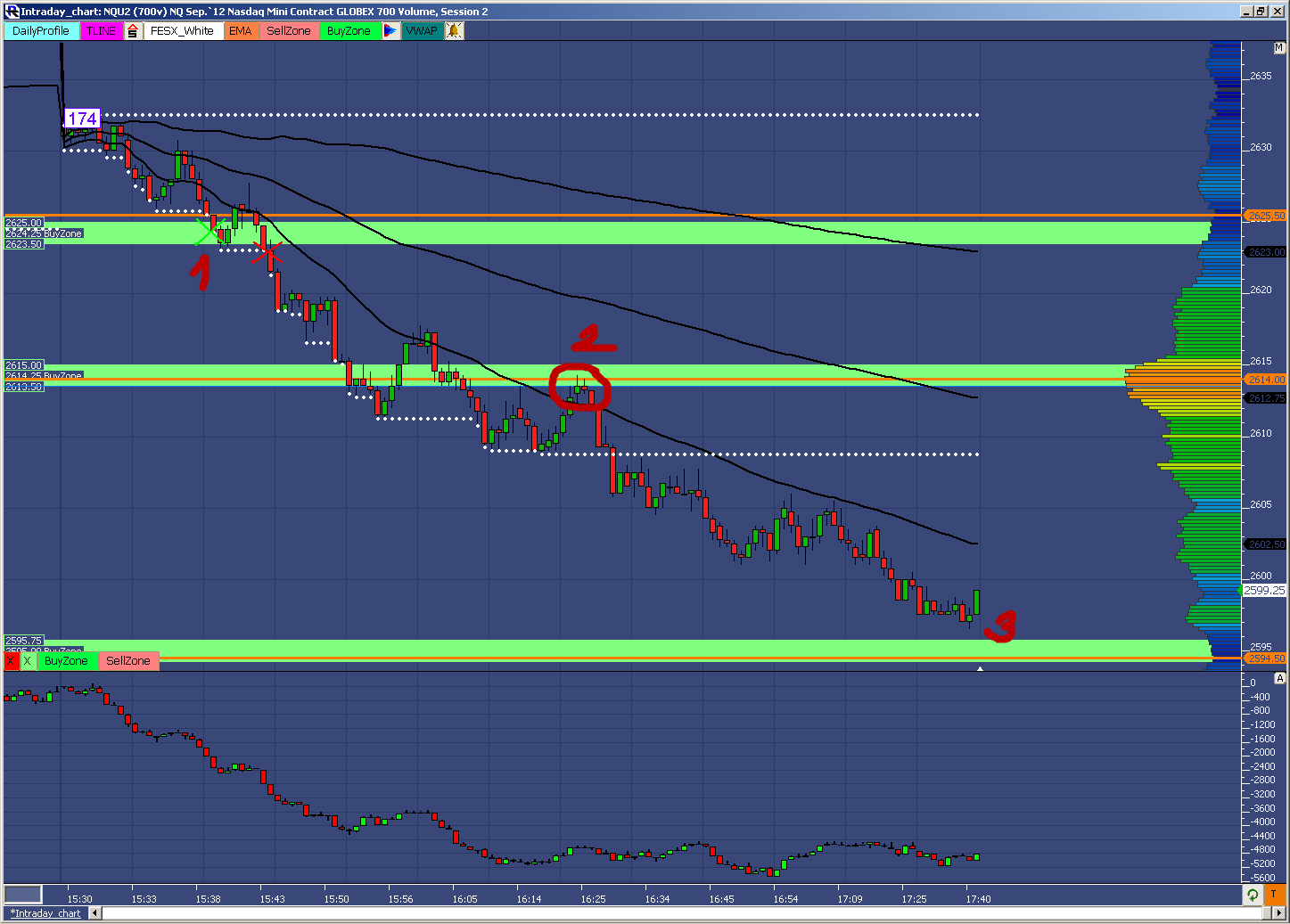Click the 2625.00 zone label at left
This screenshot has width=1290, height=924.
click(24, 223)
